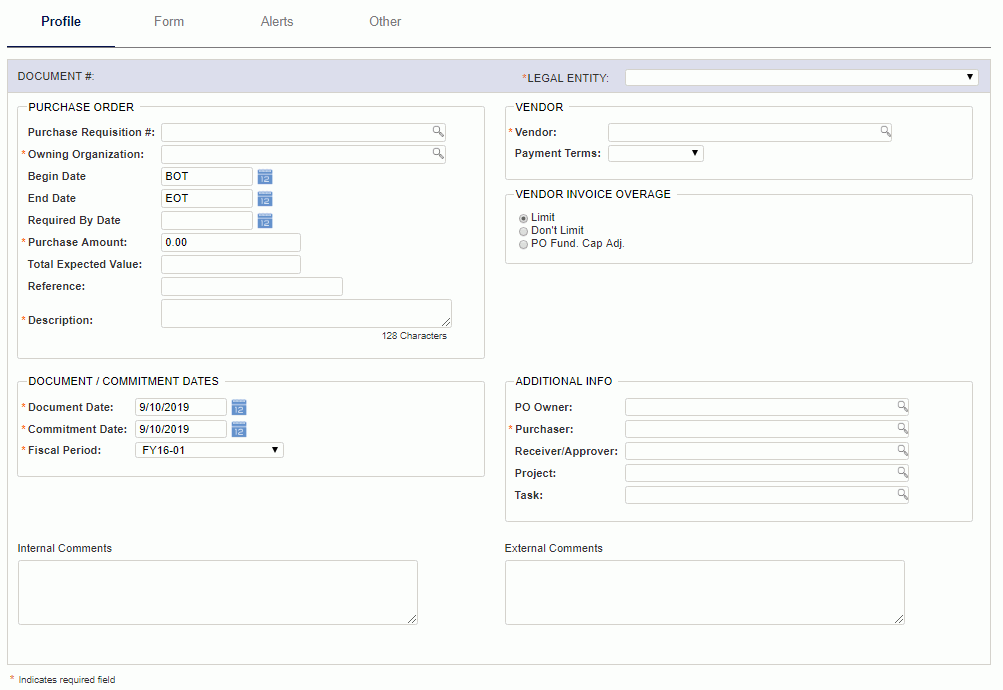Click the 'PURCHASE ORDER' section heading
1003x690 pixels.
(x=81, y=107)
